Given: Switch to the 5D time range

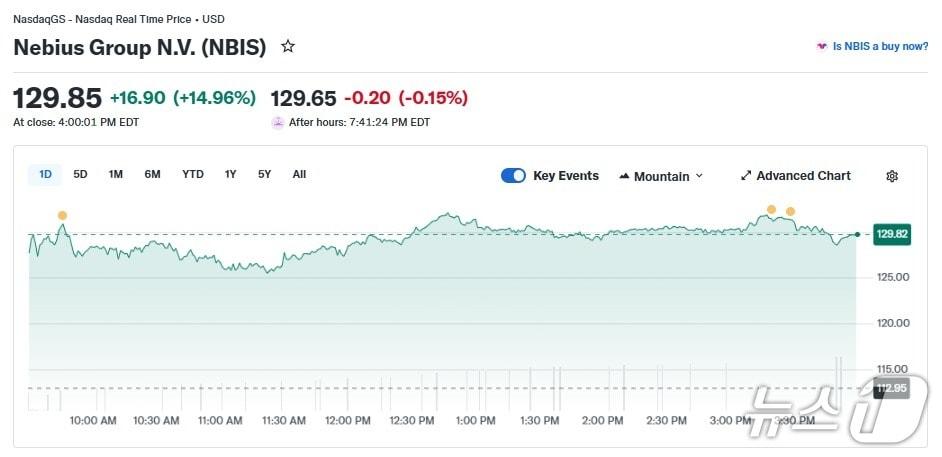Looking at the screenshot, I should (80, 175).
